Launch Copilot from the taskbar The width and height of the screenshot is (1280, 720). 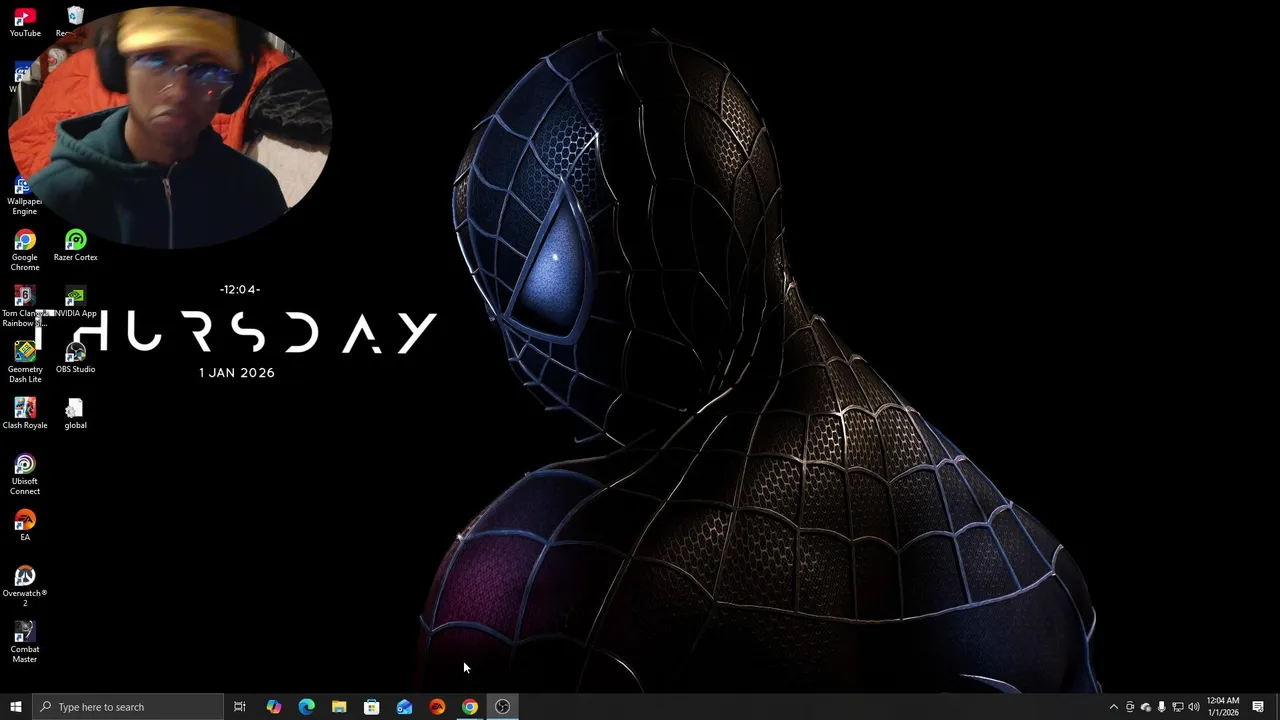click(273, 707)
